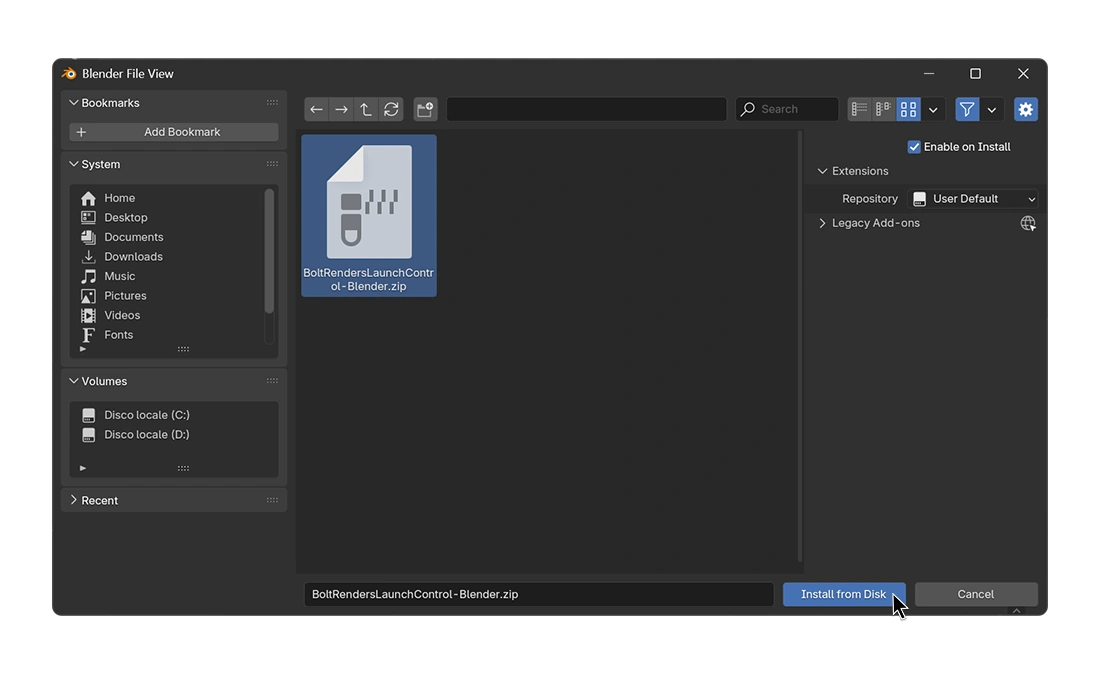1100x680 pixels.
Task: Refresh the file list
Action: click(391, 109)
